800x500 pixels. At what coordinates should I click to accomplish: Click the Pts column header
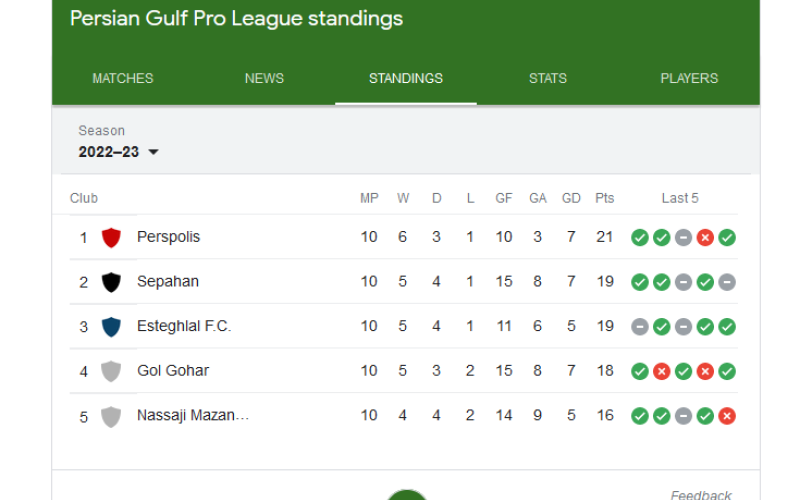tap(605, 198)
